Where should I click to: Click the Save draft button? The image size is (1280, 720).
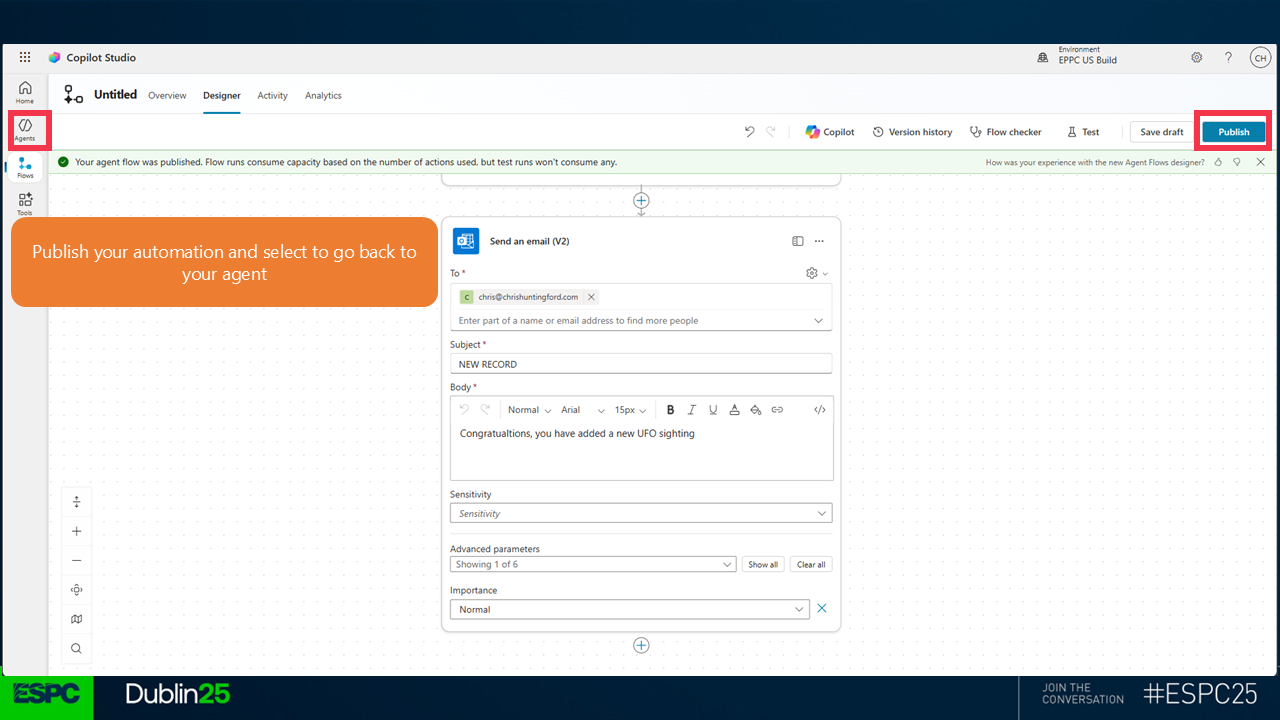click(1161, 132)
